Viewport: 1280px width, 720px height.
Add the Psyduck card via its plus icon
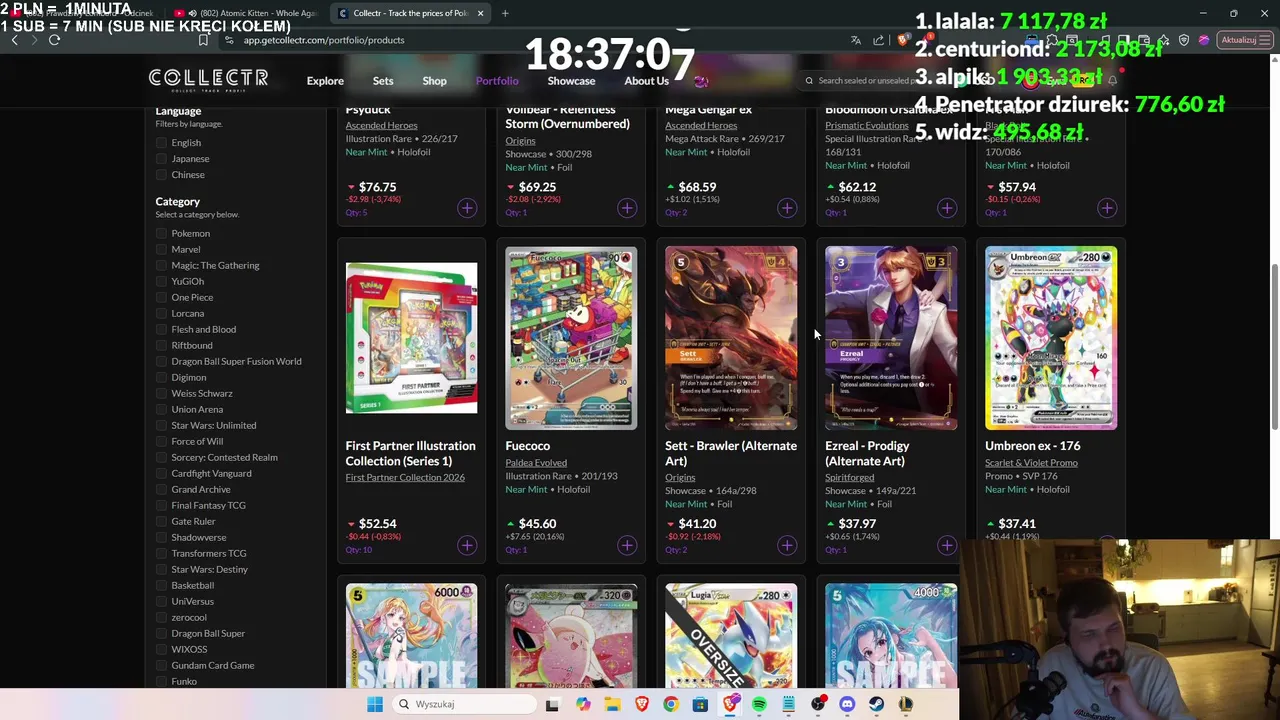click(467, 208)
